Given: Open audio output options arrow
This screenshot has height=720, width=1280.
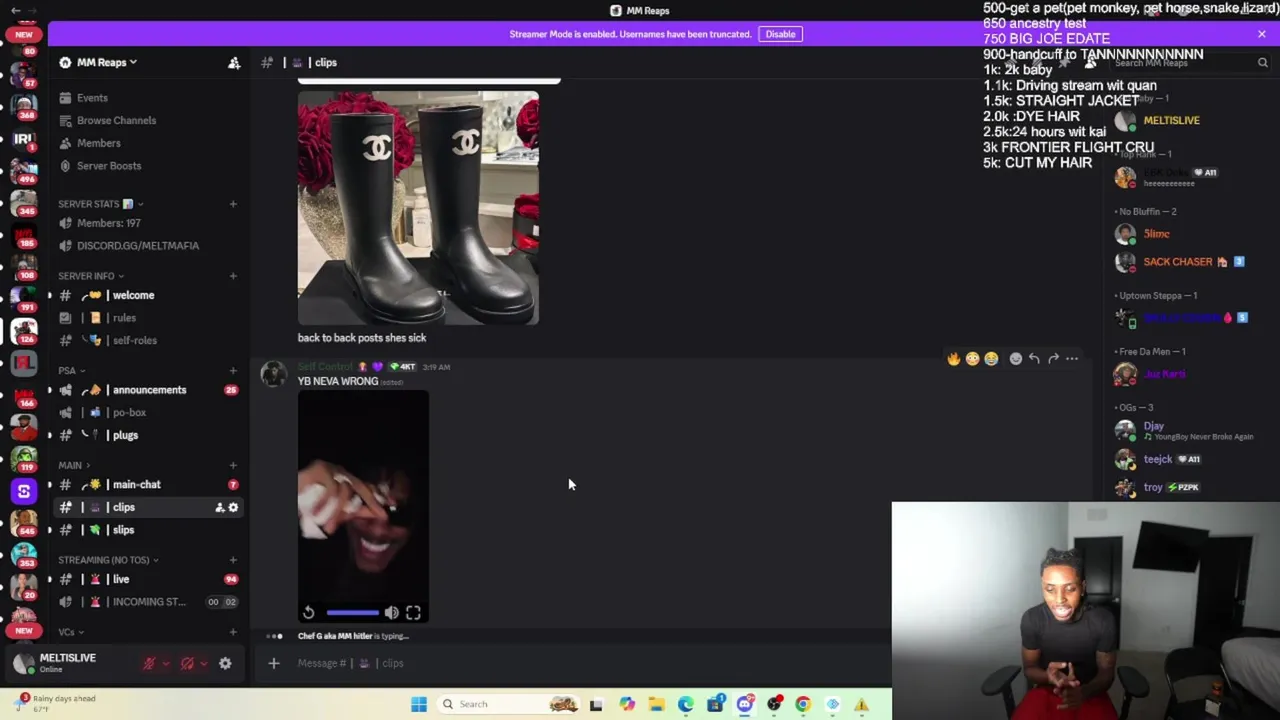Looking at the screenshot, I should click(x=203, y=664).
